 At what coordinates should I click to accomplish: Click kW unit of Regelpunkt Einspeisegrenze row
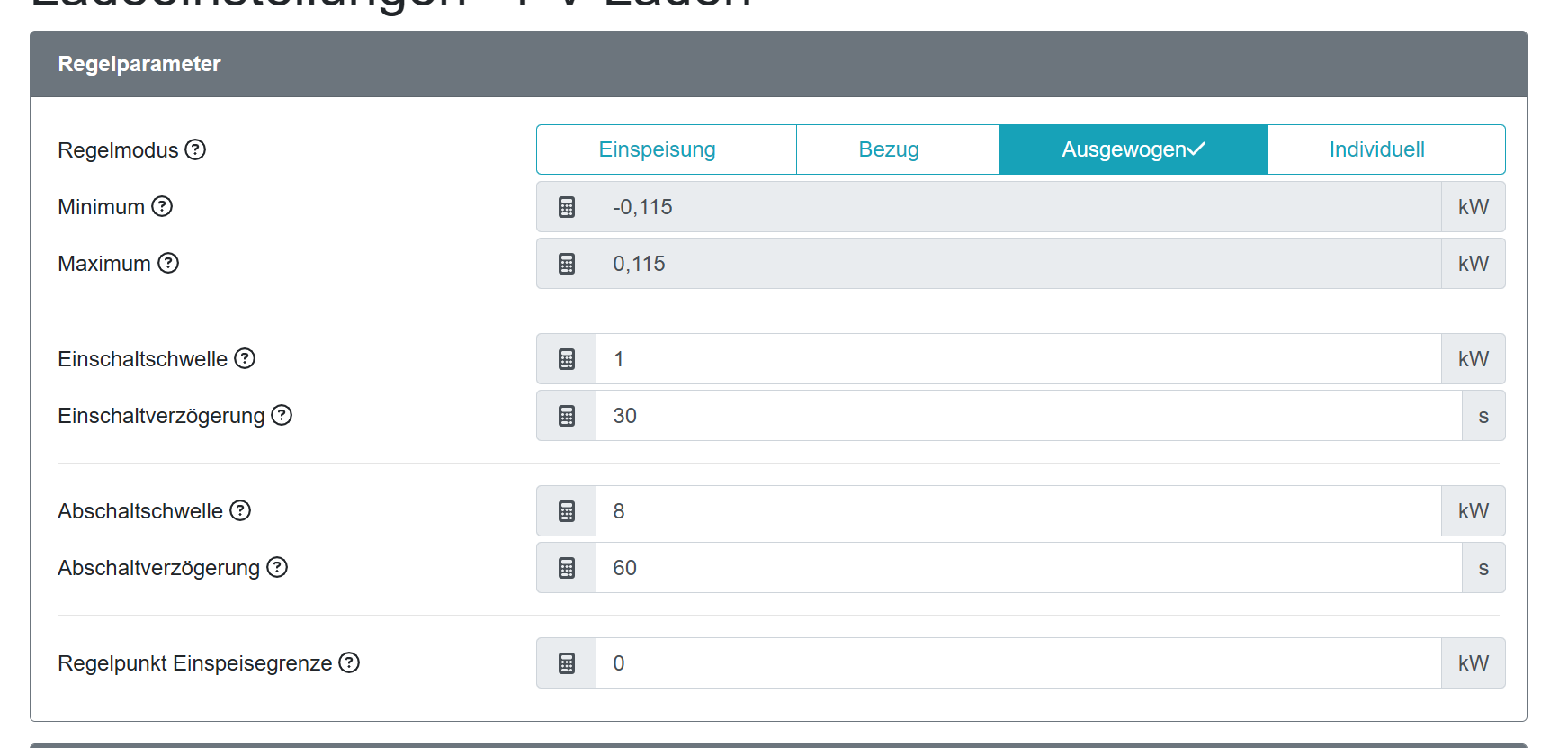point(1474,663)
